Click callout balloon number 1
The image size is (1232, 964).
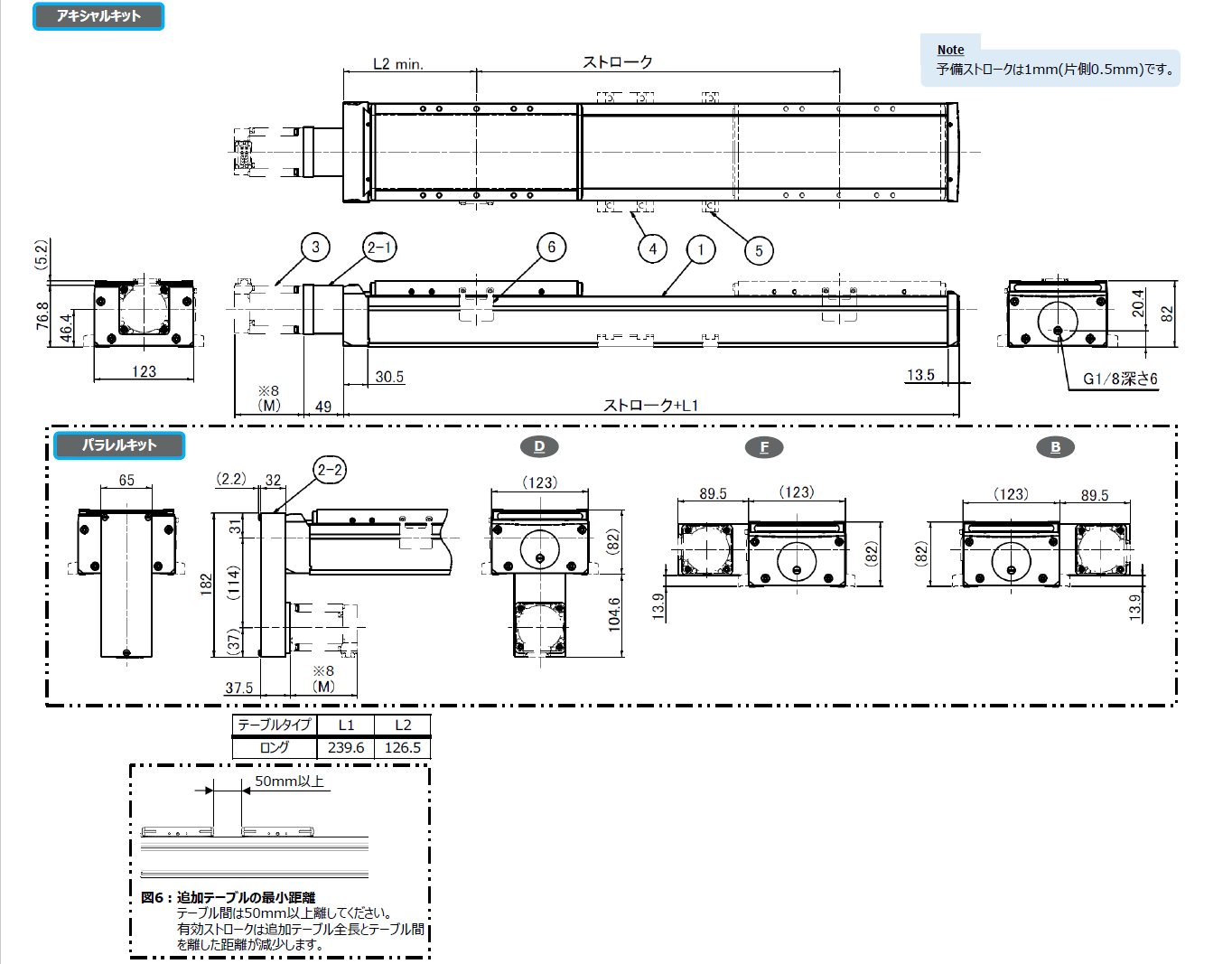pyautogui.click(x=700, y=250)
